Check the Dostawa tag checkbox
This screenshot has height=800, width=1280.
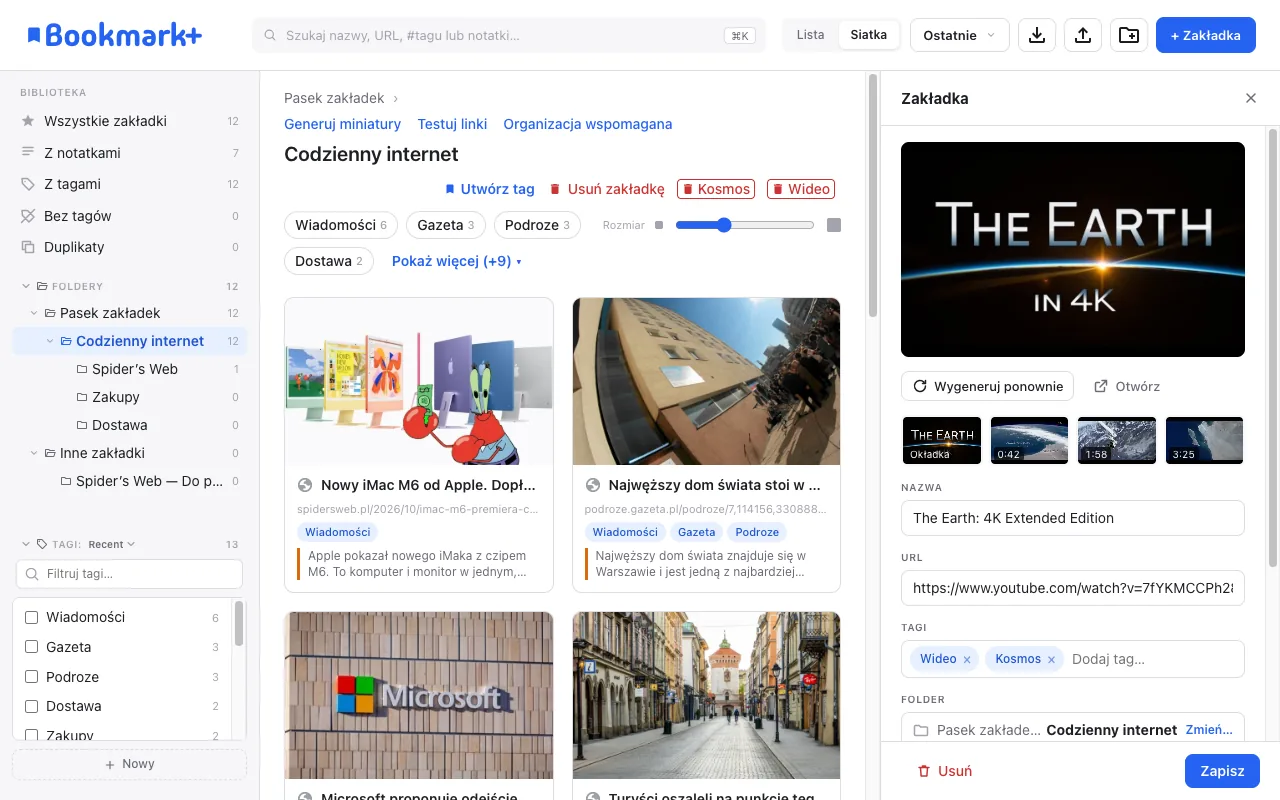point(31,706)
